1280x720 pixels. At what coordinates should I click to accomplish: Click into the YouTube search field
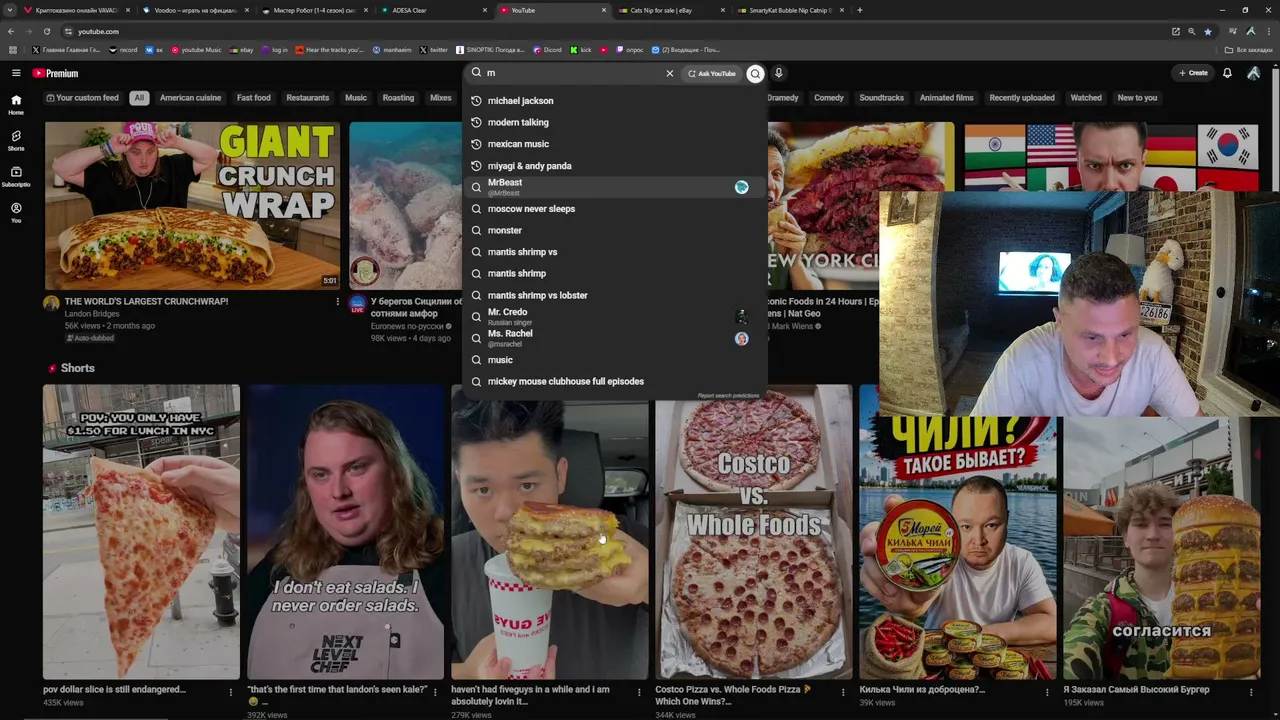tap(574, 73)
